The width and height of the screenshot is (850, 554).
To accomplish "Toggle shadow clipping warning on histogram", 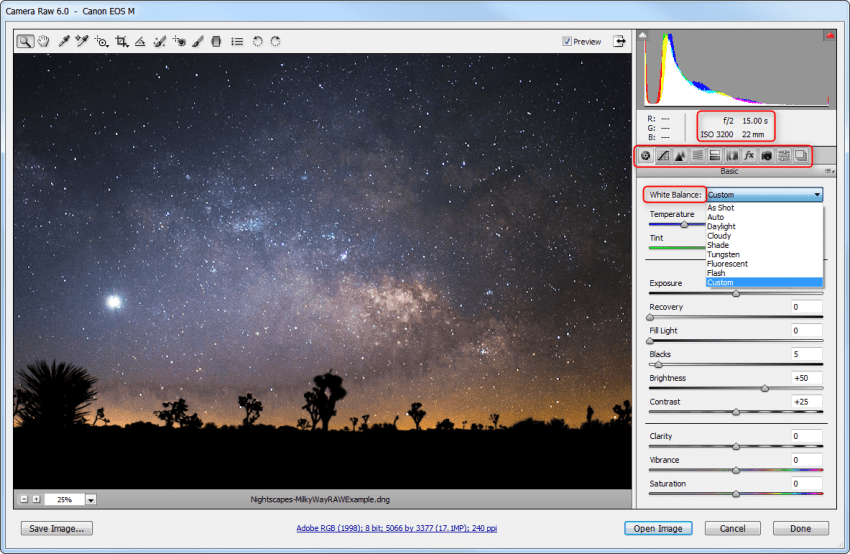I will point(642,35).
